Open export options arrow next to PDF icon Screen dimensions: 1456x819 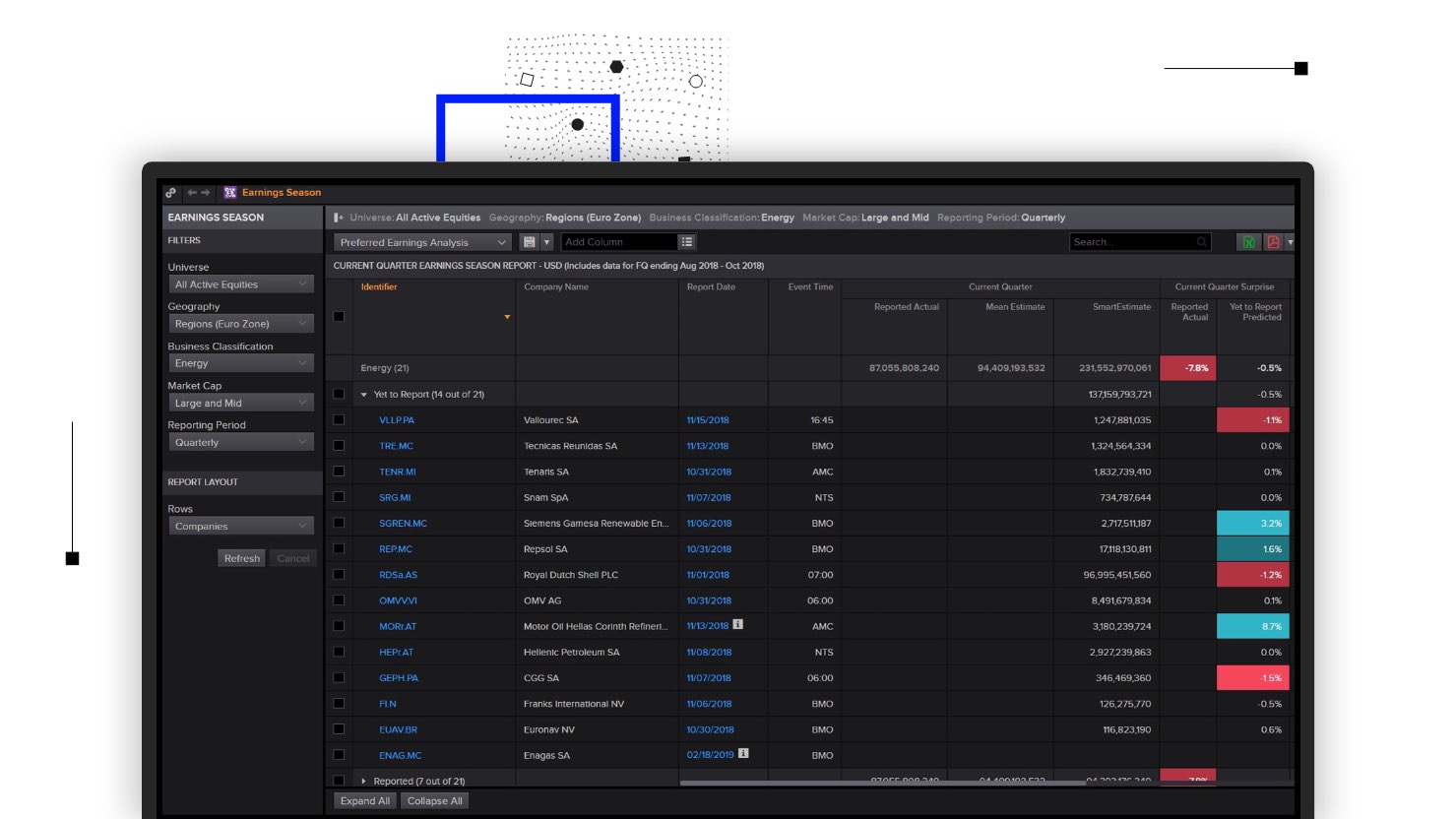1290,242
